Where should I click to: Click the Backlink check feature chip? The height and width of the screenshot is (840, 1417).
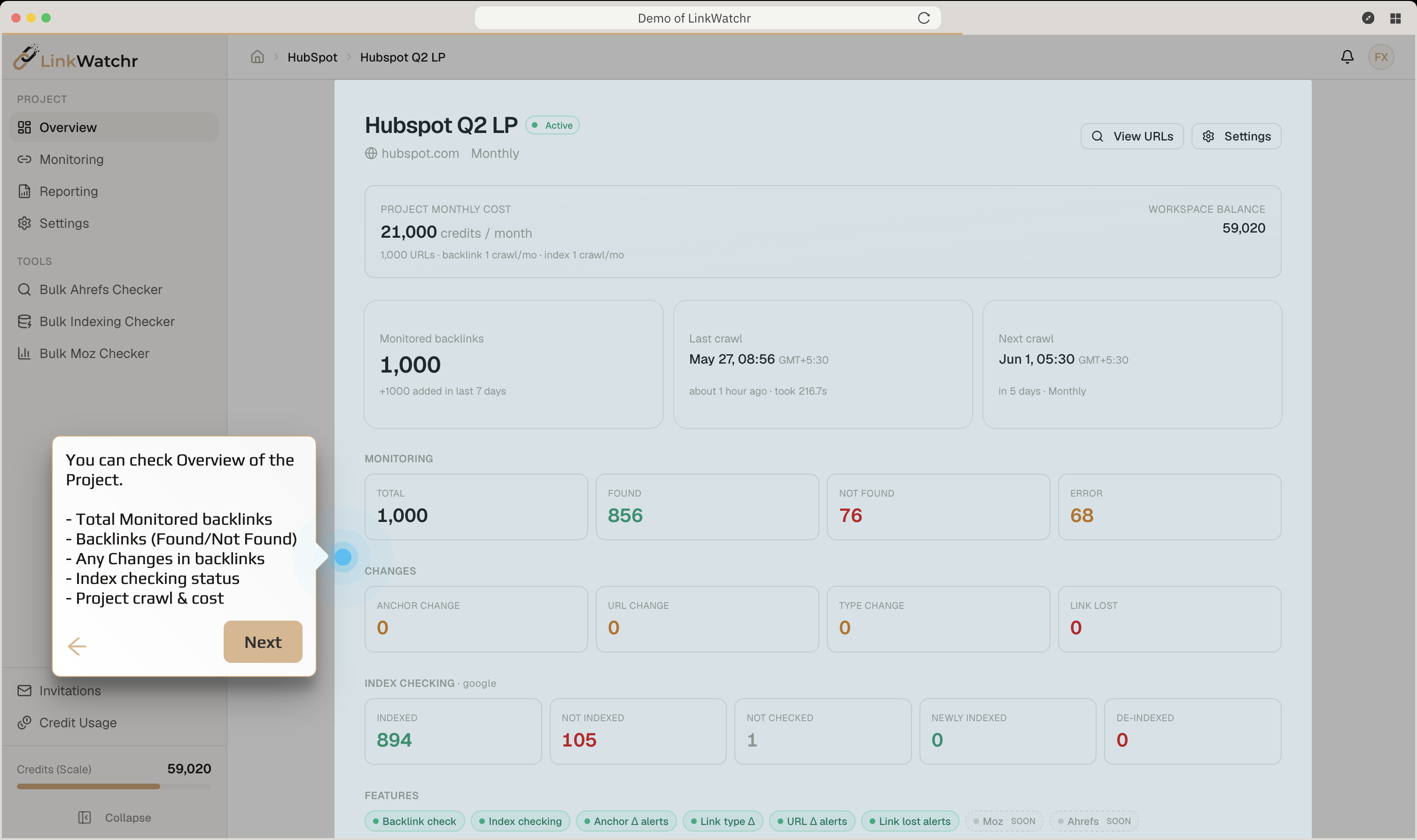(x=415, y=821)
